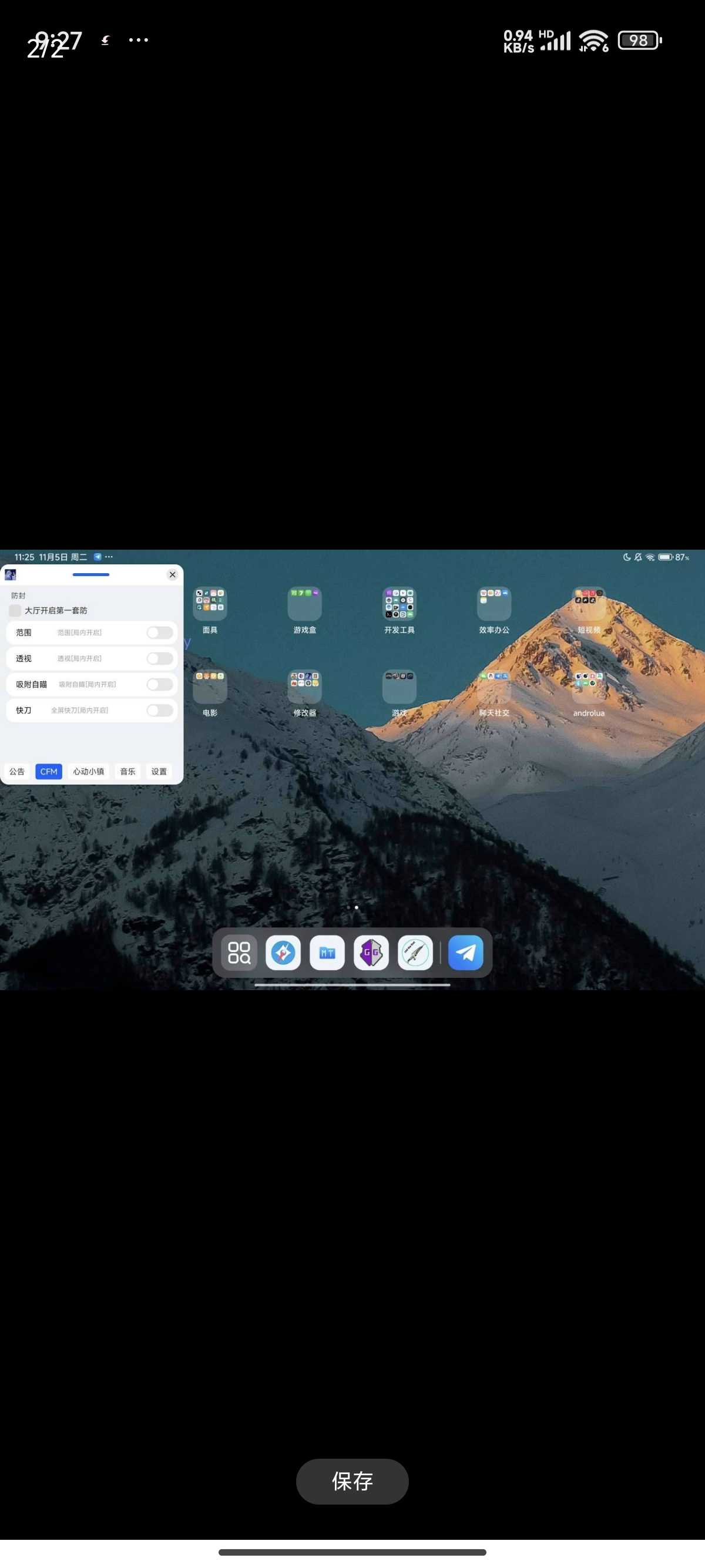The width and height of the screenshot is (705, 1568).
Task: Click the tablet muted bell status icon
Action: [x=638, y=557]
